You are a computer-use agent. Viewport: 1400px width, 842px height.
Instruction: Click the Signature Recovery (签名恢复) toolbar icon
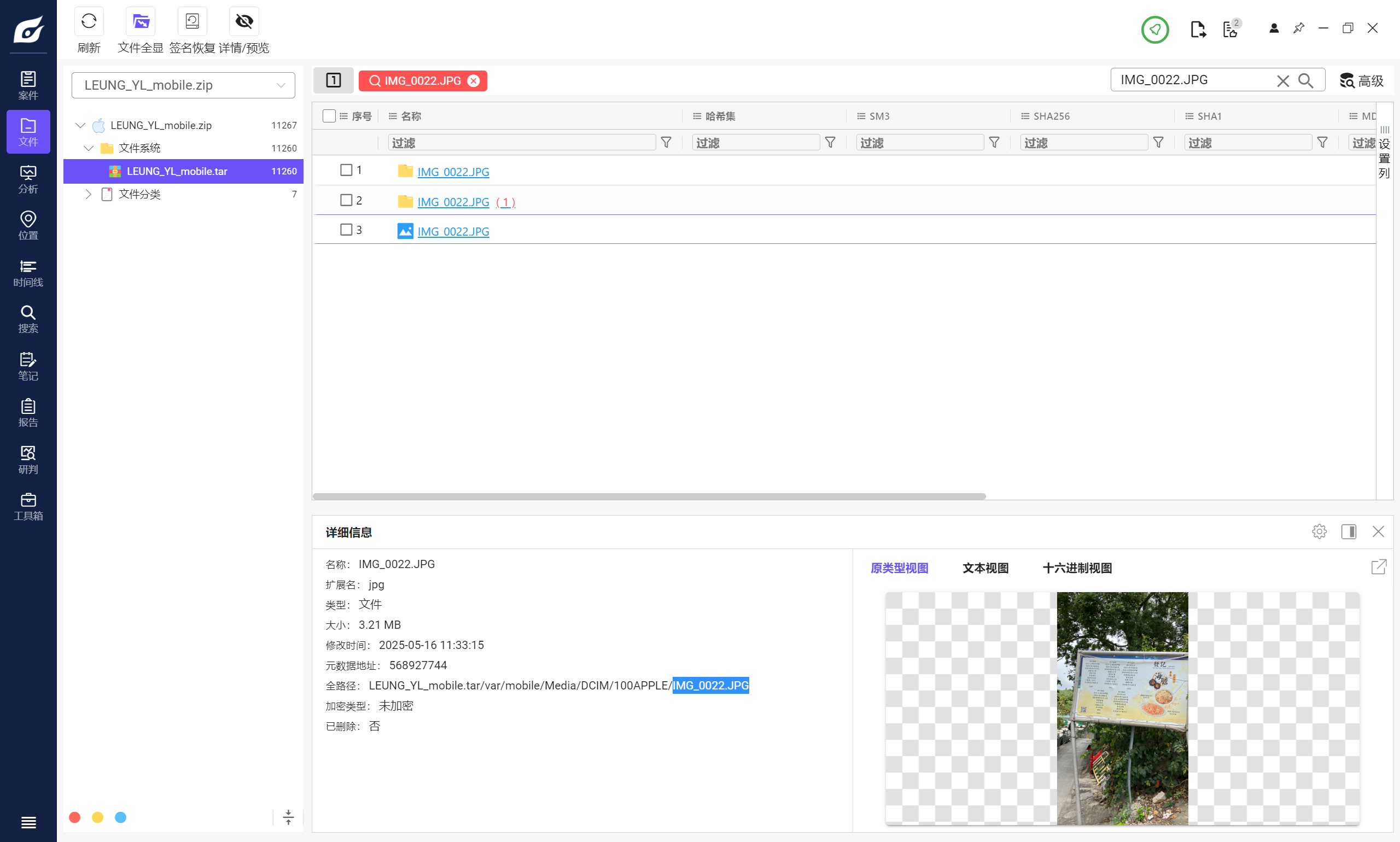[x=192, y=21]
